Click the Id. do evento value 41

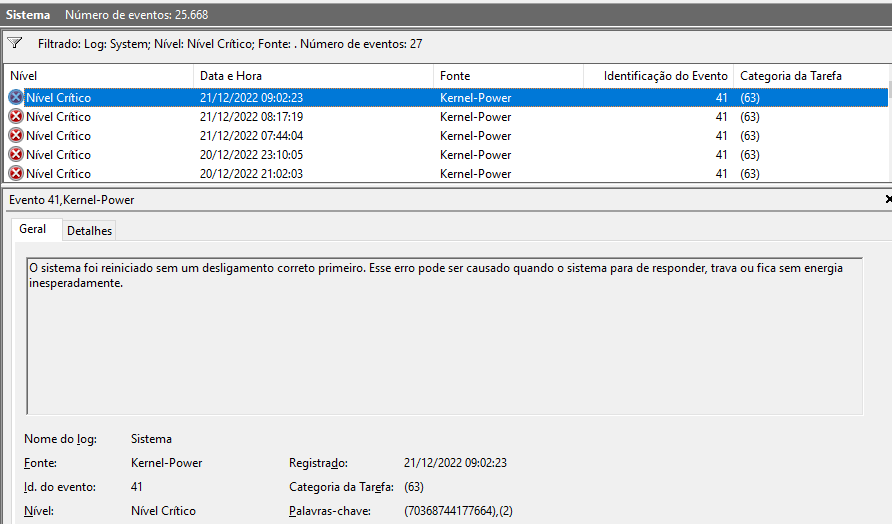pyautogui.click(x=137, y=486)
